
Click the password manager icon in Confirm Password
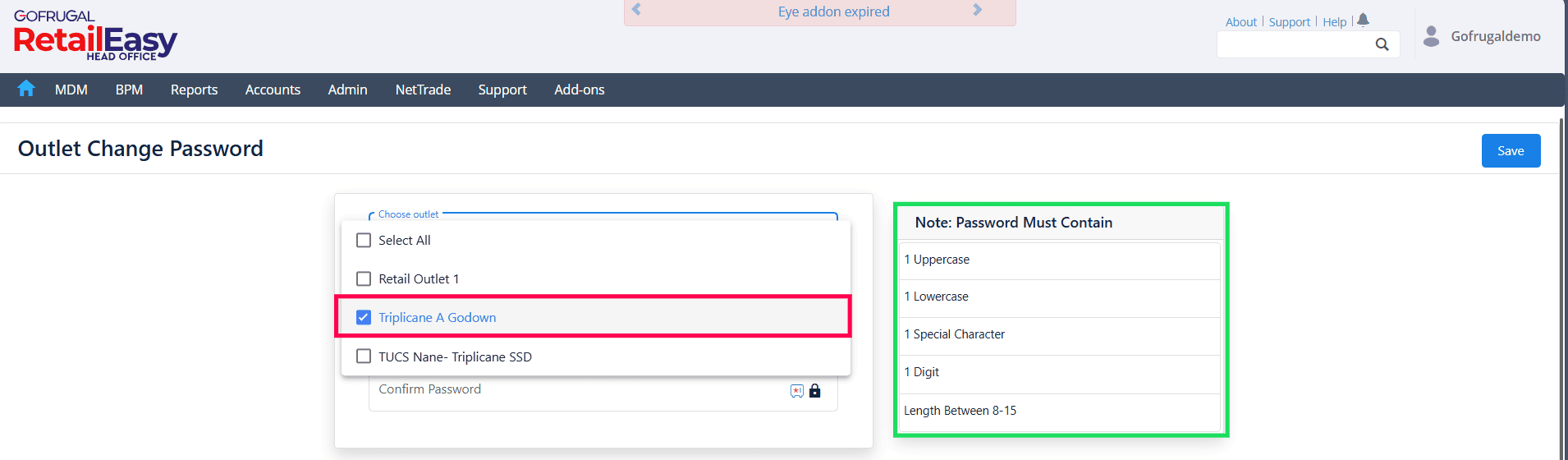point(796,391)
